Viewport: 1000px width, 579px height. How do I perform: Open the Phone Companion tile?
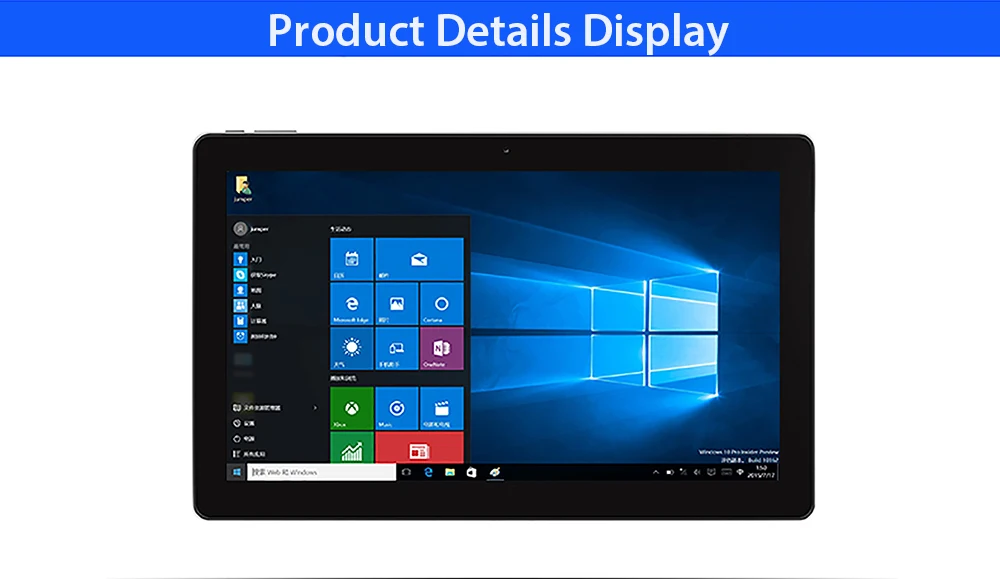click(x=397, y=348)
